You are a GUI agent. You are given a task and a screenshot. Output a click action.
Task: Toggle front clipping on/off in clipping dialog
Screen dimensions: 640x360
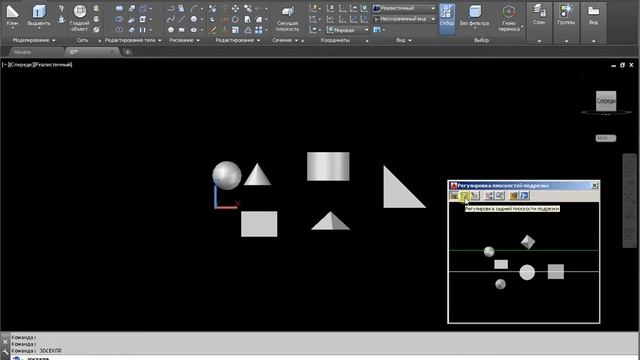tap(514, 196)
